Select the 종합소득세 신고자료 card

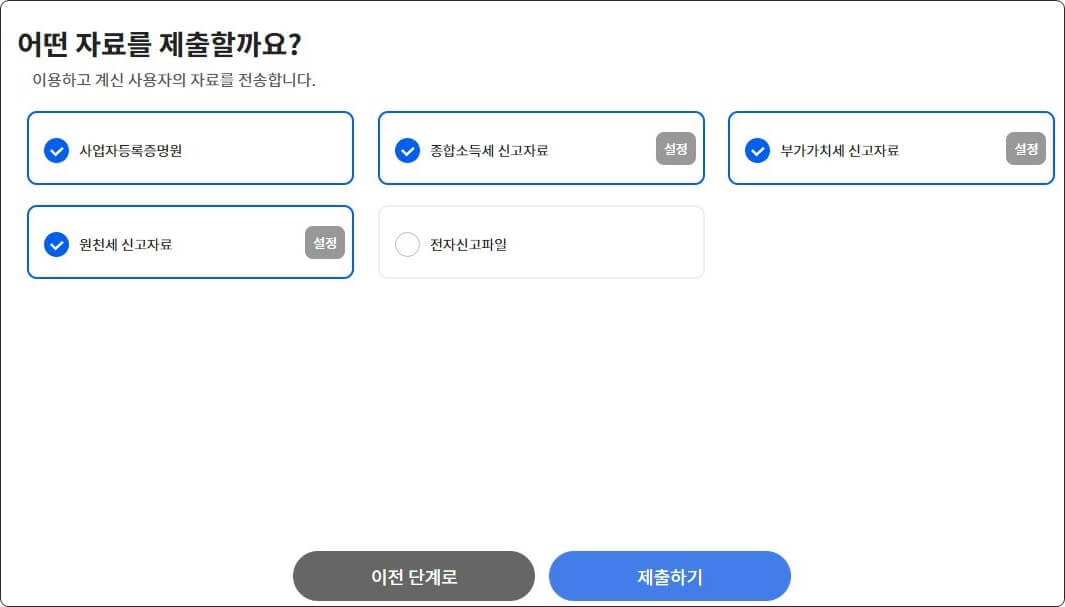pos(541,148)
